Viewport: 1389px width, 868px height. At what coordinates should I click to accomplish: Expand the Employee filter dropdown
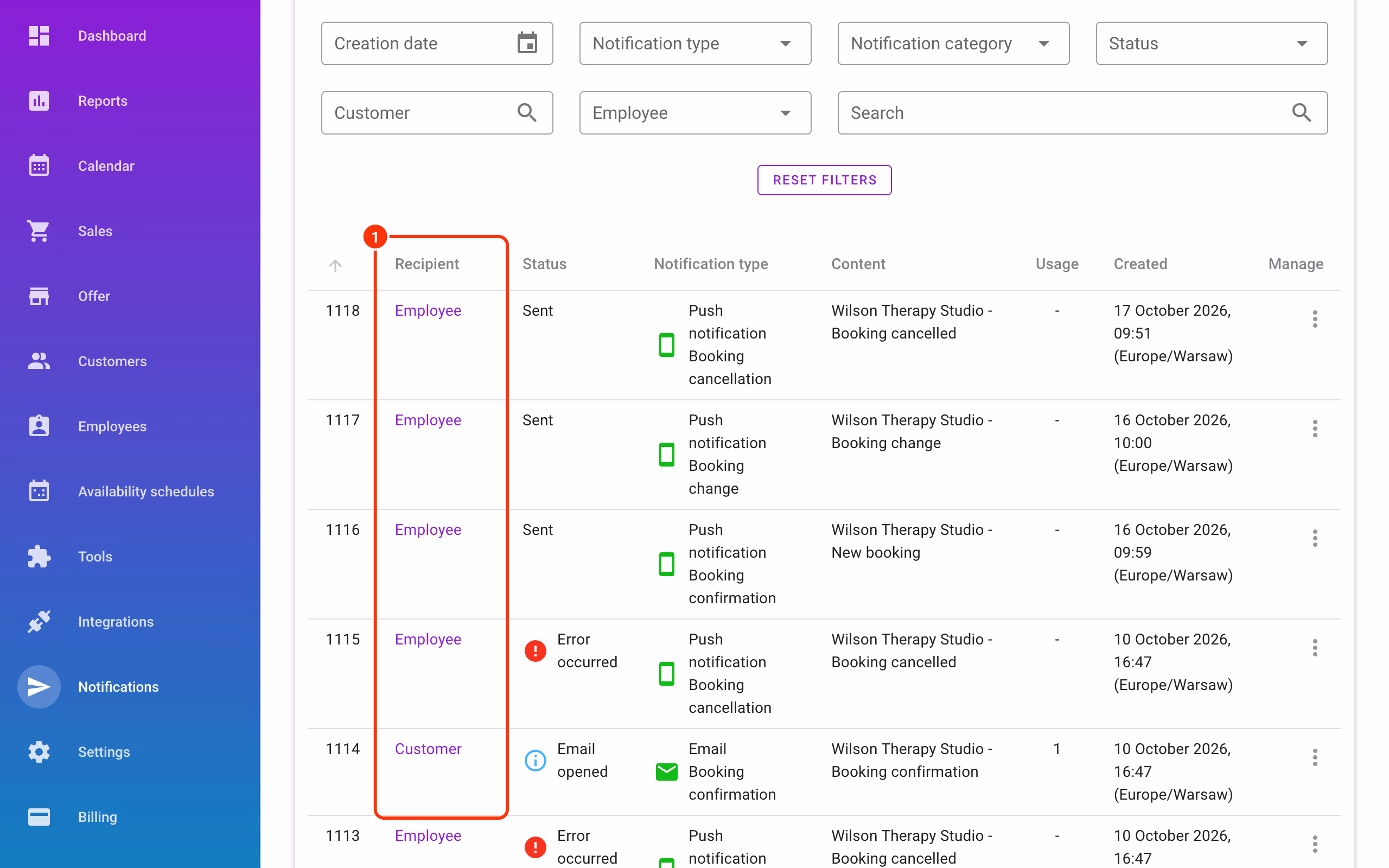[x=695, y=112]
